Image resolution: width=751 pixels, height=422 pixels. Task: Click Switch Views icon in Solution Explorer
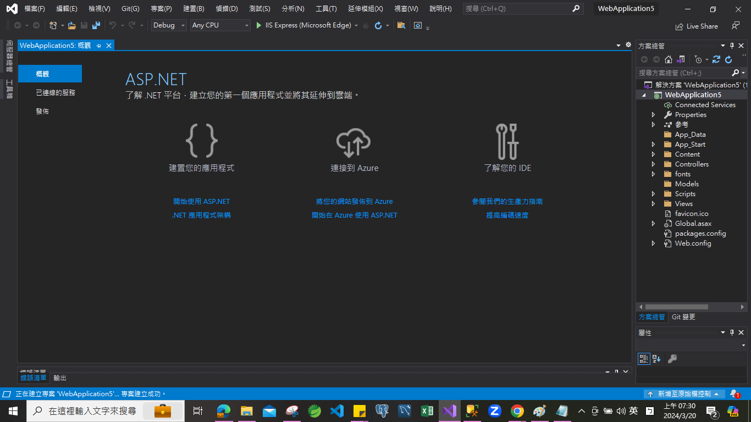pos(681,59)
